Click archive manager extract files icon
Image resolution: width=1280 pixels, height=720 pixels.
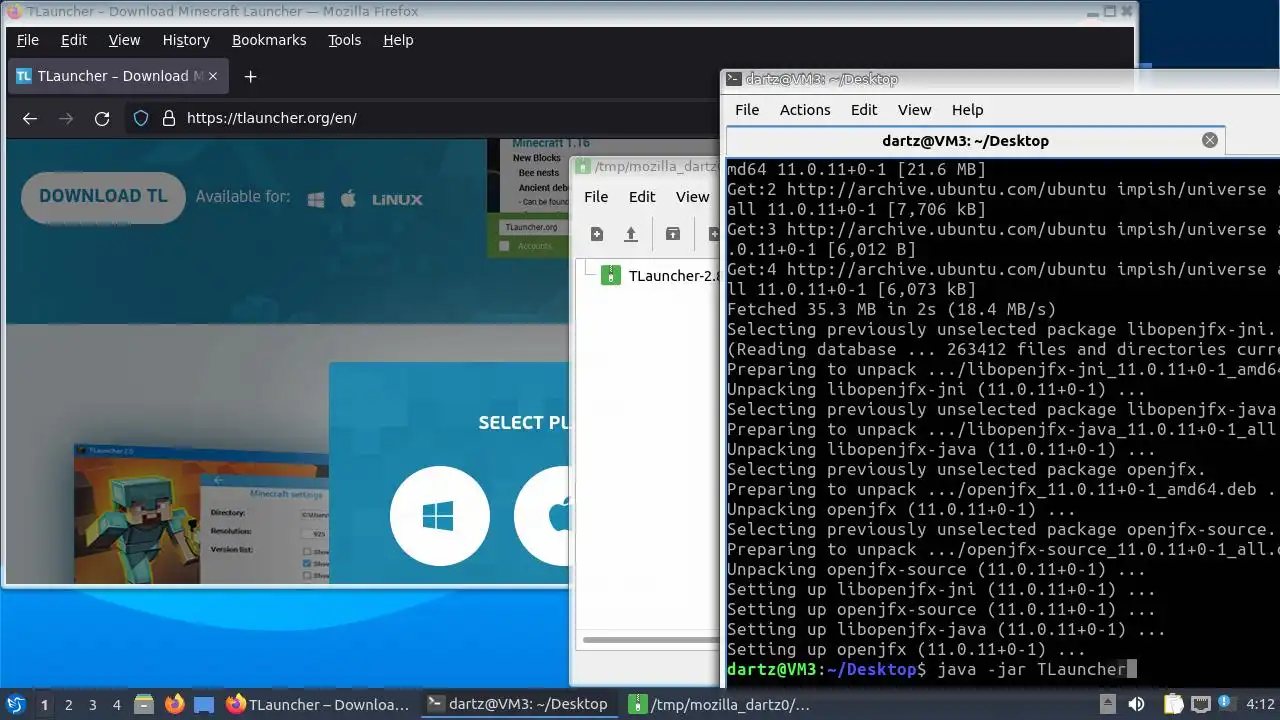(673, 234)
